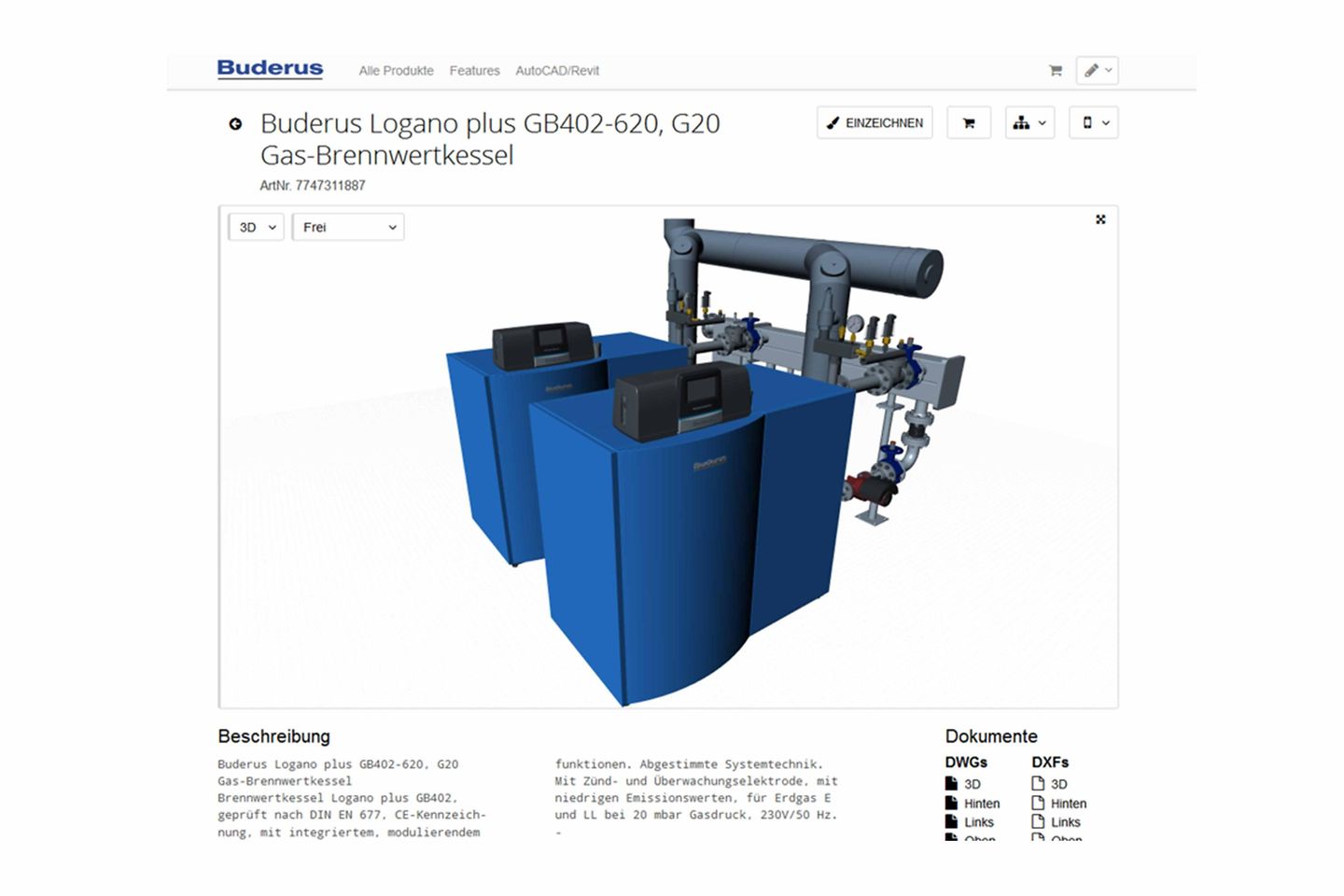Screen dimensions: 1344x896
Task: Click the EINZEICHNEN button
Action: (875, 122)
